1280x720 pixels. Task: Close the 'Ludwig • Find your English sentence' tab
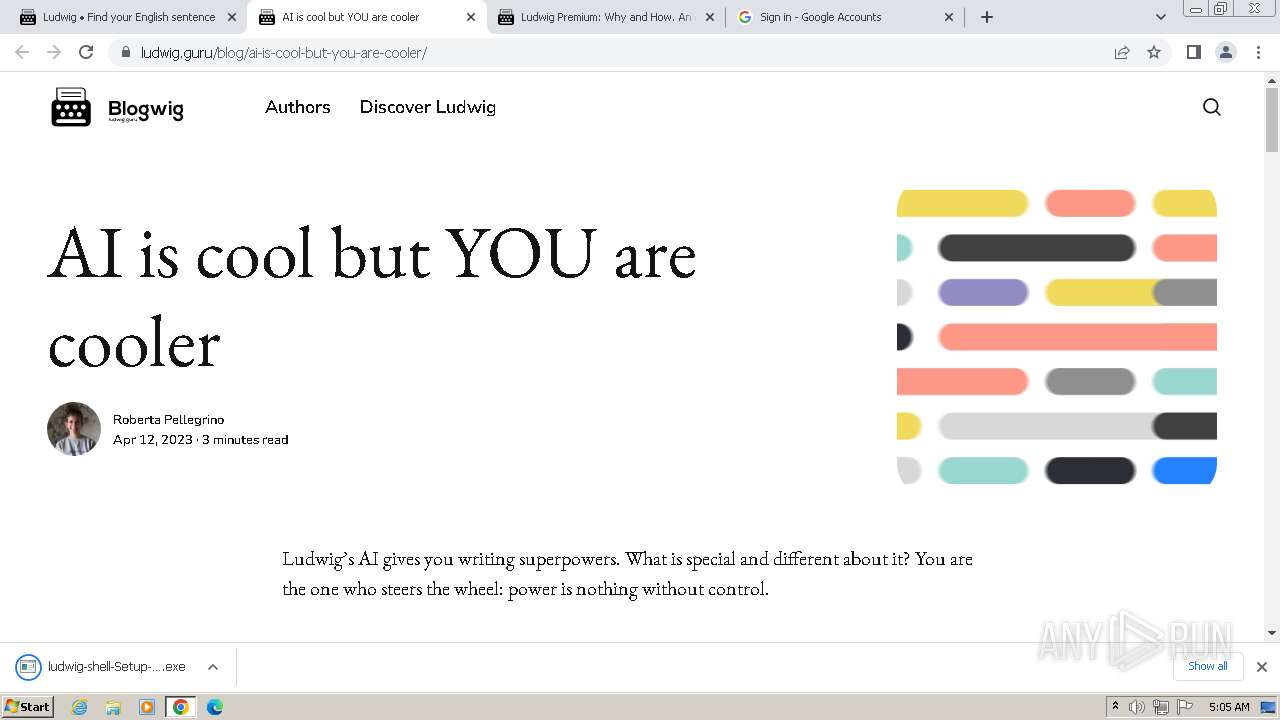[x=232, y=17]
